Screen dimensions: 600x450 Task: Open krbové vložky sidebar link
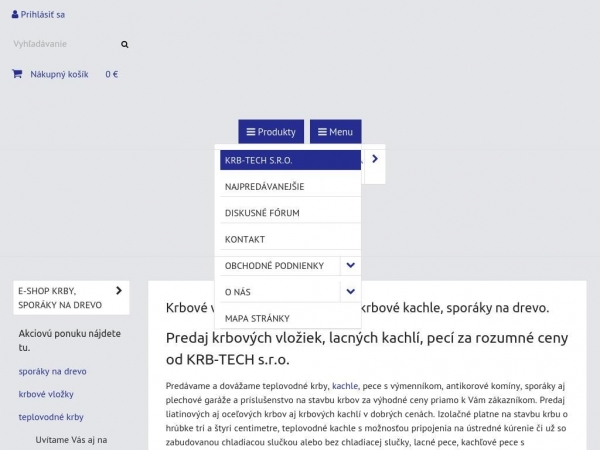[46, 394]
